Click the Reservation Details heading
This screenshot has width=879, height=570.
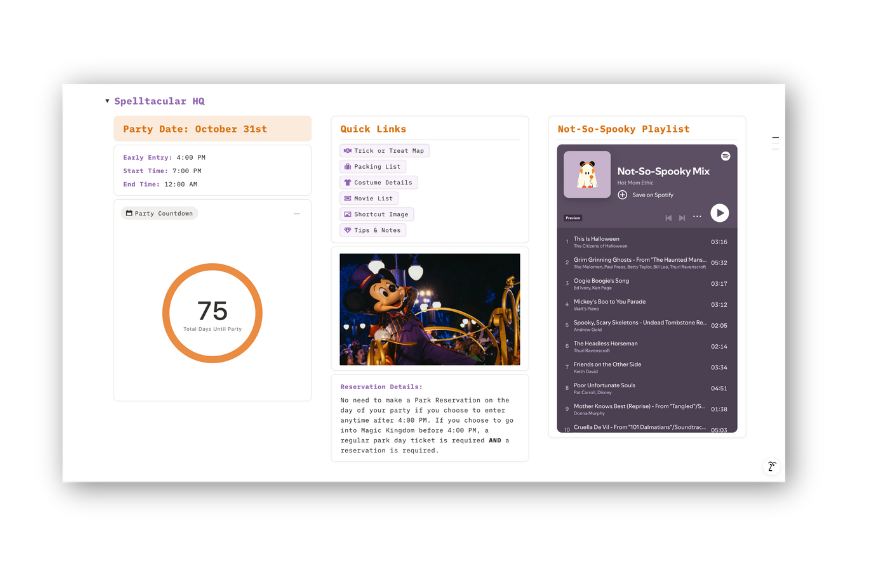click(x=381, y=387)
